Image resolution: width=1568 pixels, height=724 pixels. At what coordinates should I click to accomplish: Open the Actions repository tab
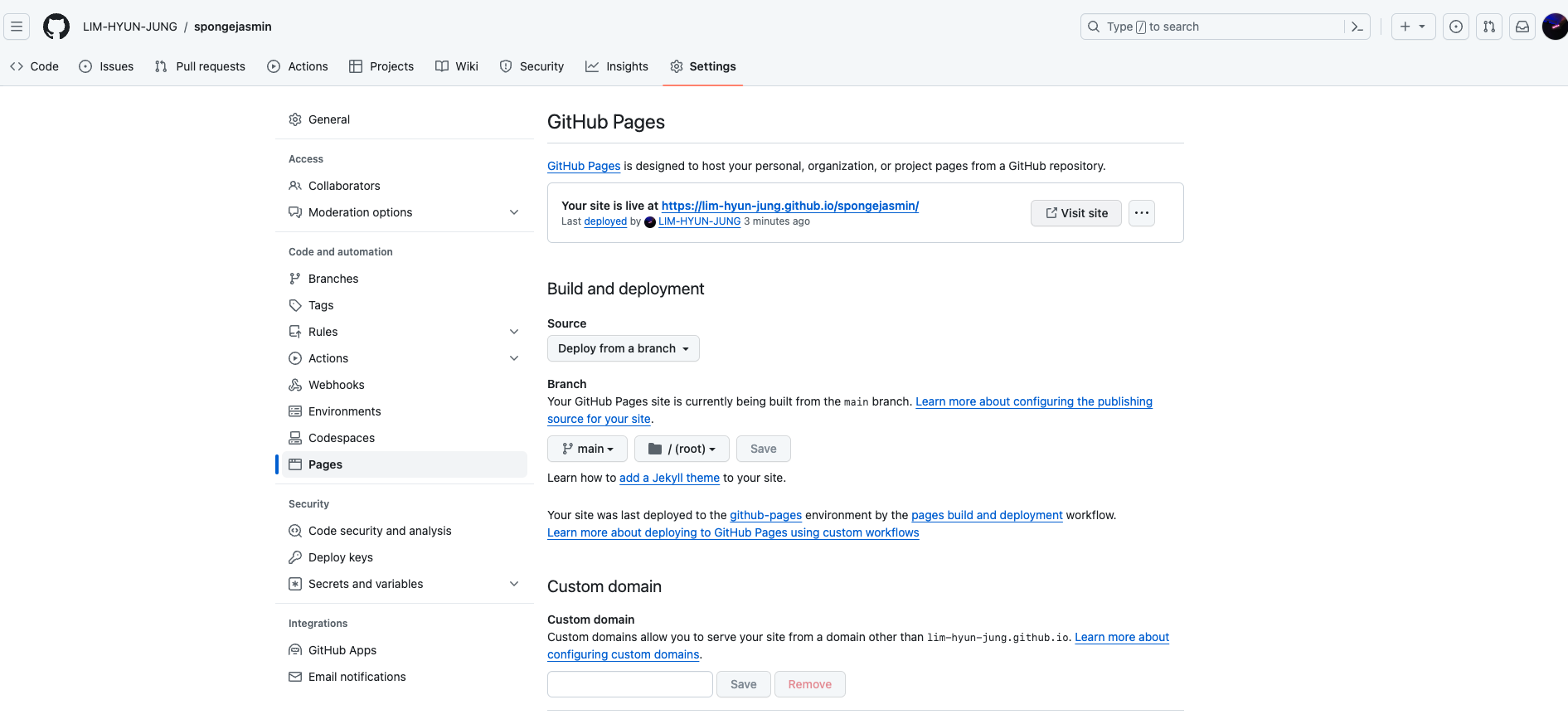click(x=298, y=66)
